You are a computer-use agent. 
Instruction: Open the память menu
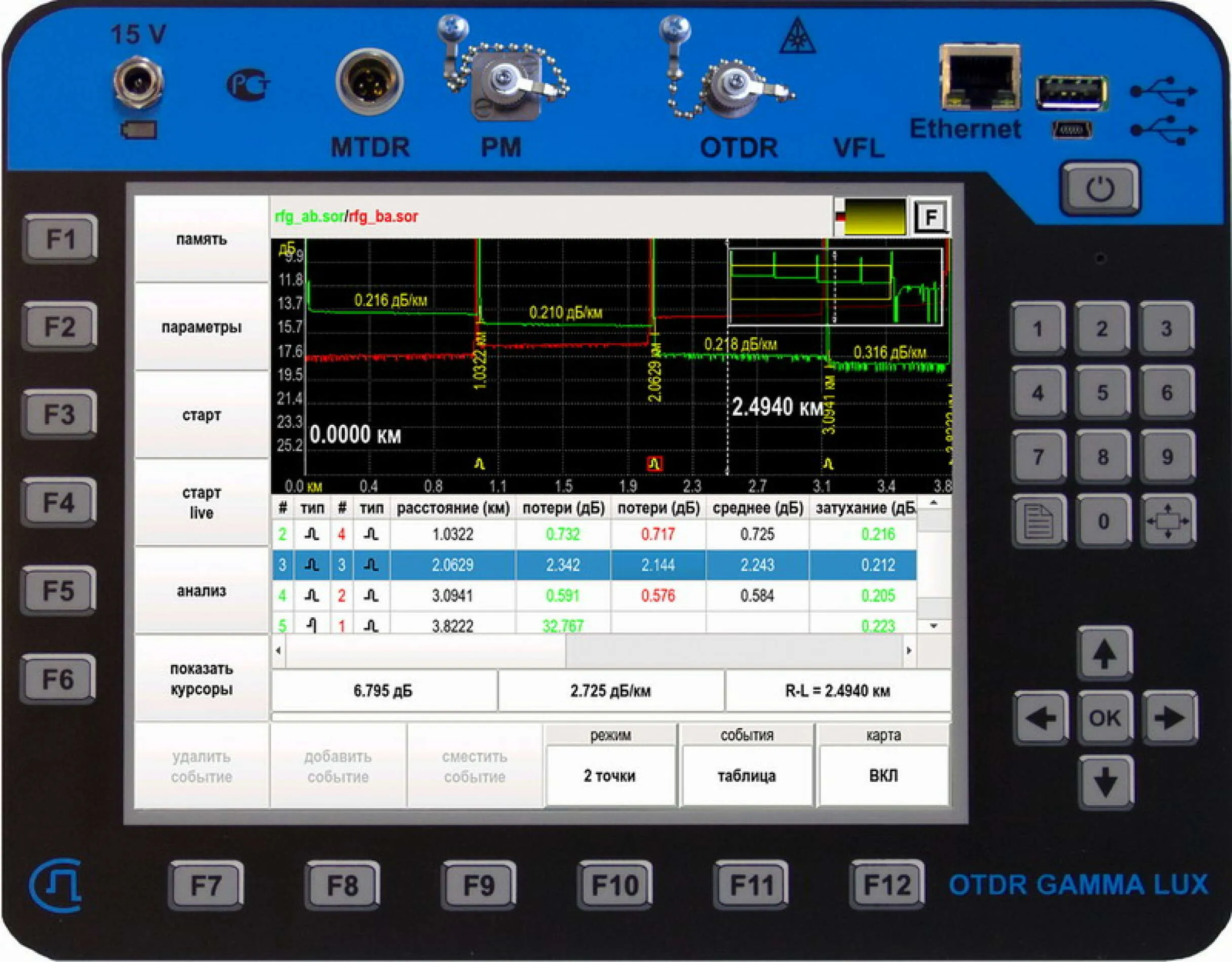click(x=202, y=239)
